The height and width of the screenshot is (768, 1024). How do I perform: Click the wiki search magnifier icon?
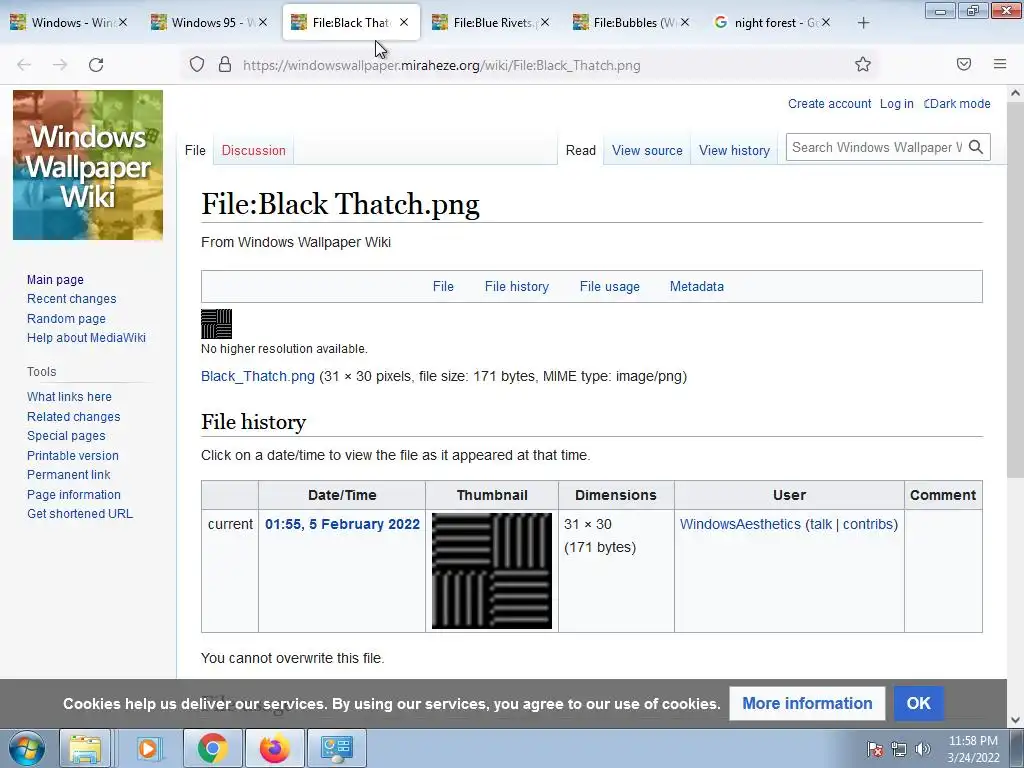976,148
